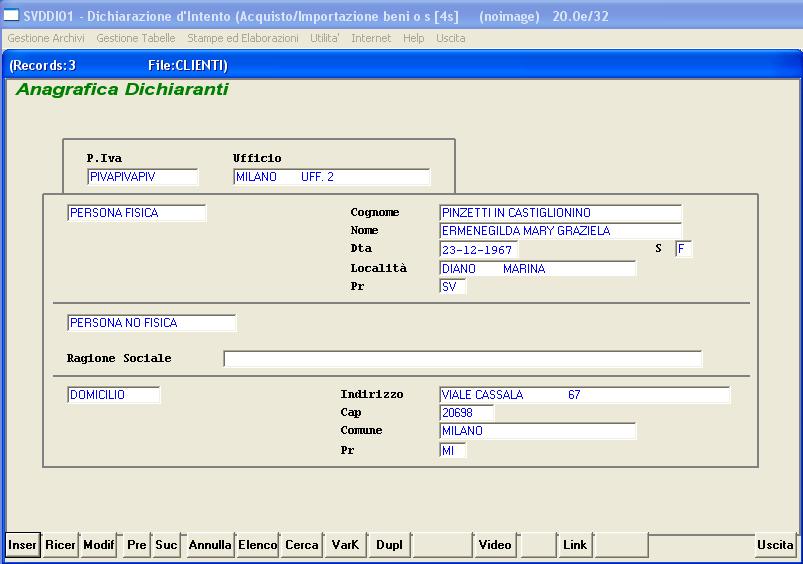The height and width of the screenshot is (564, 803).
Task: Click the P.Iva label
Action: [x=104, y=158]
